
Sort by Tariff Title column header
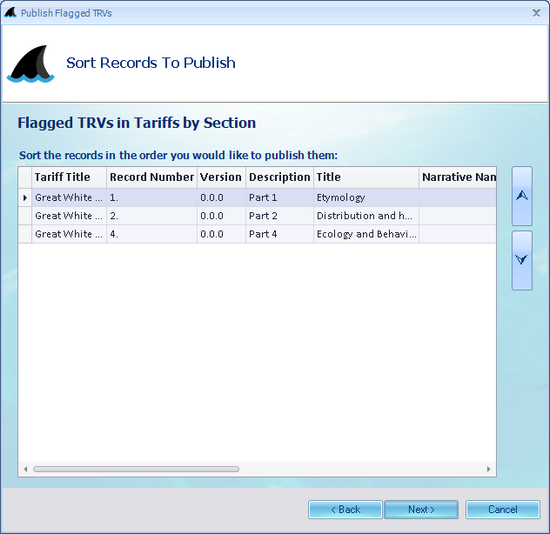(x=69, y=177)
